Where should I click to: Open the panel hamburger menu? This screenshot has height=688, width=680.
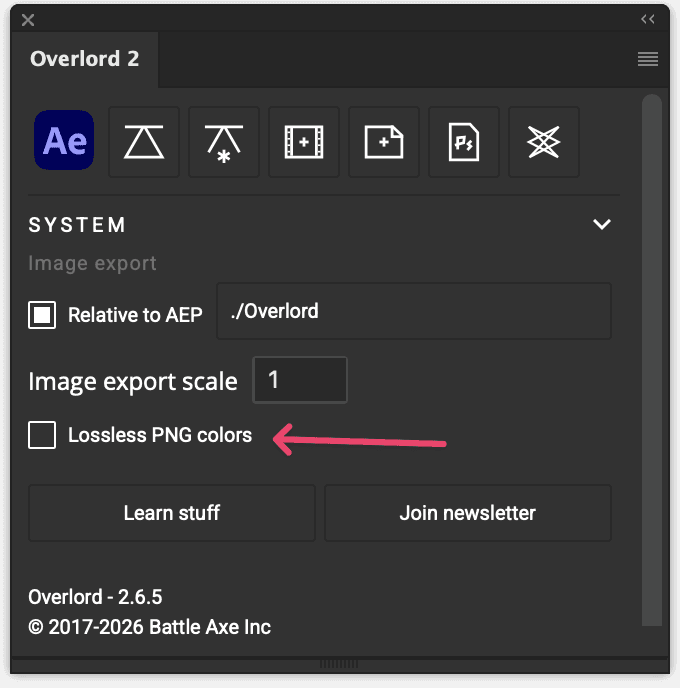(x=648, y=59)
